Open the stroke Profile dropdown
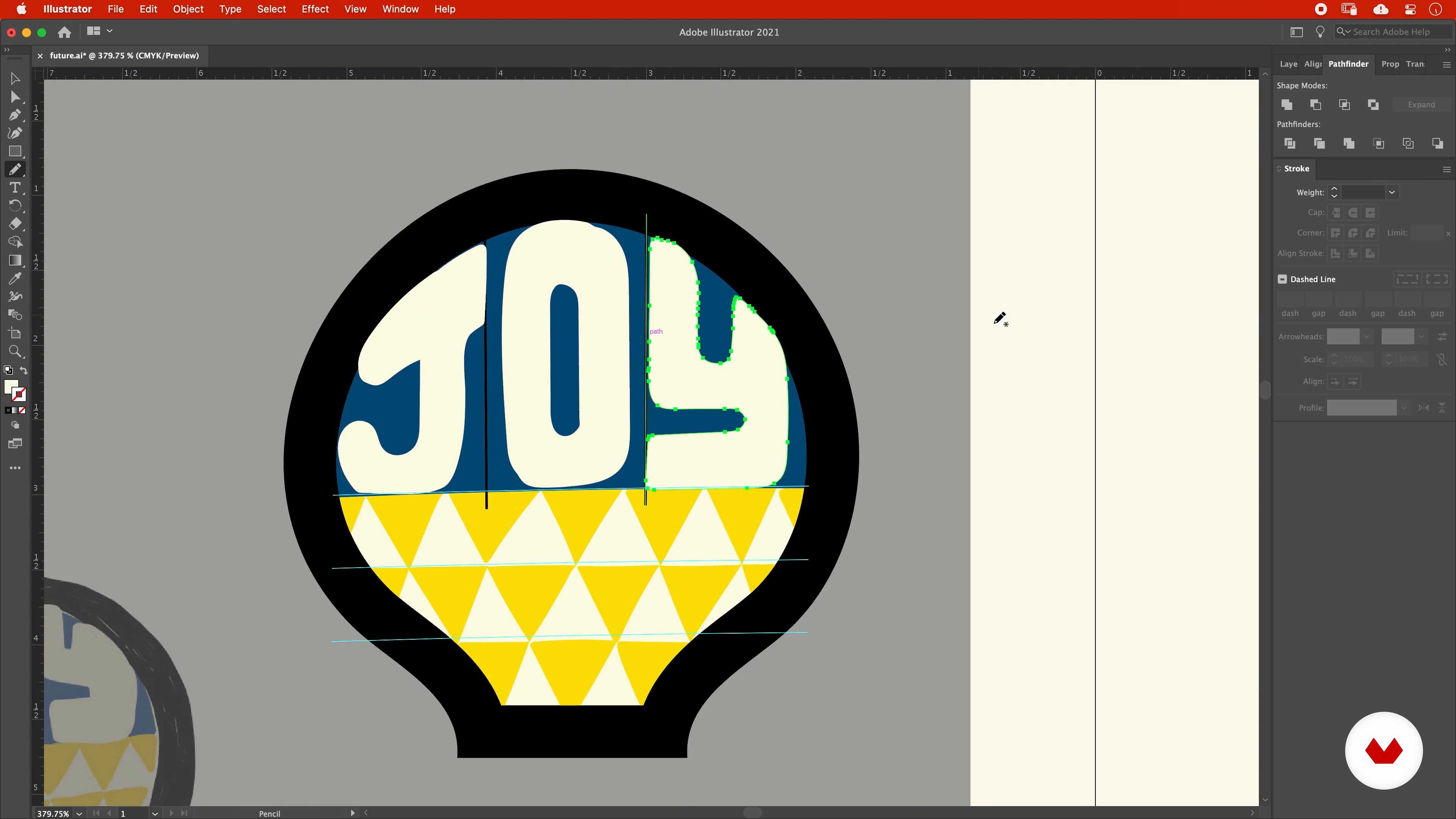 (x=1403, y=408)
